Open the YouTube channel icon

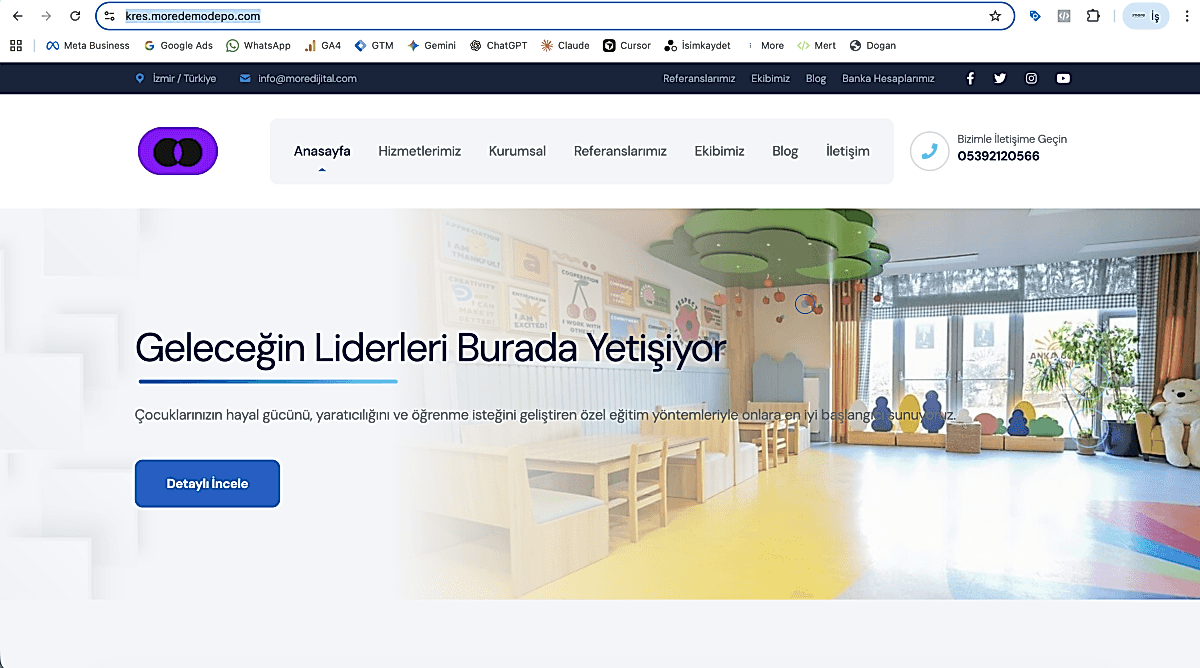coord(1063,78)
